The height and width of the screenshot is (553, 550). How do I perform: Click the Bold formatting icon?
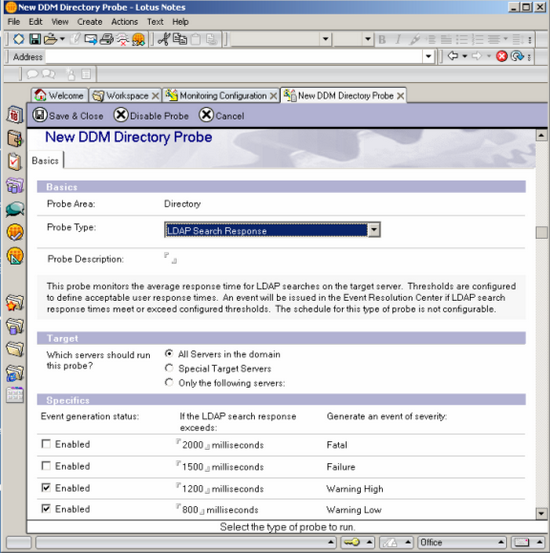pos(382,40)
